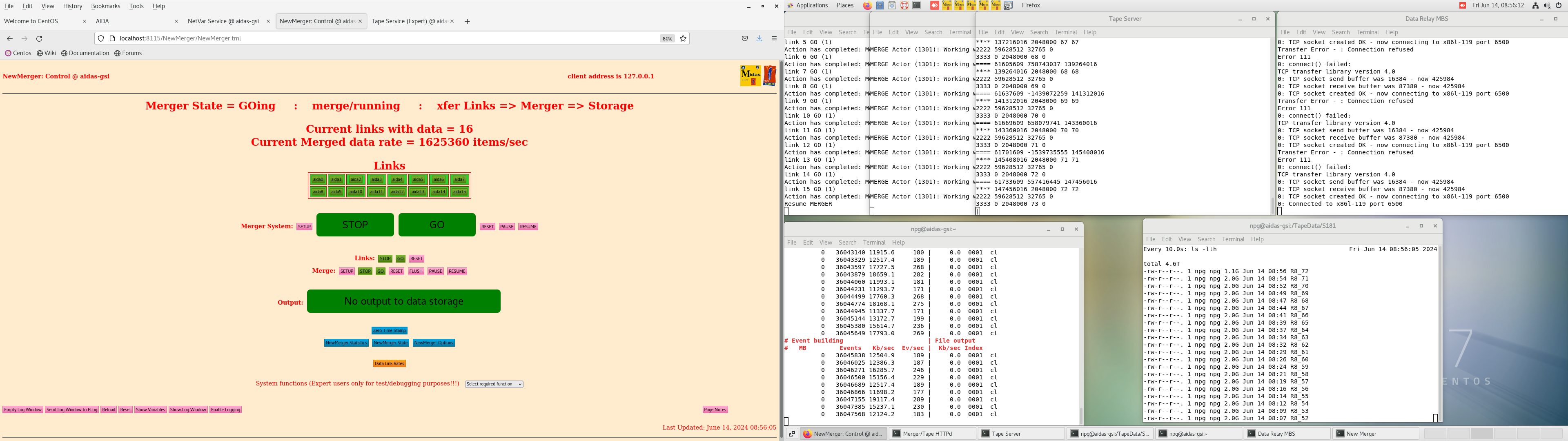This screenshot has height=441, width=1568.
Task: Click the Midas logo on page header
Action: [751, 76]
